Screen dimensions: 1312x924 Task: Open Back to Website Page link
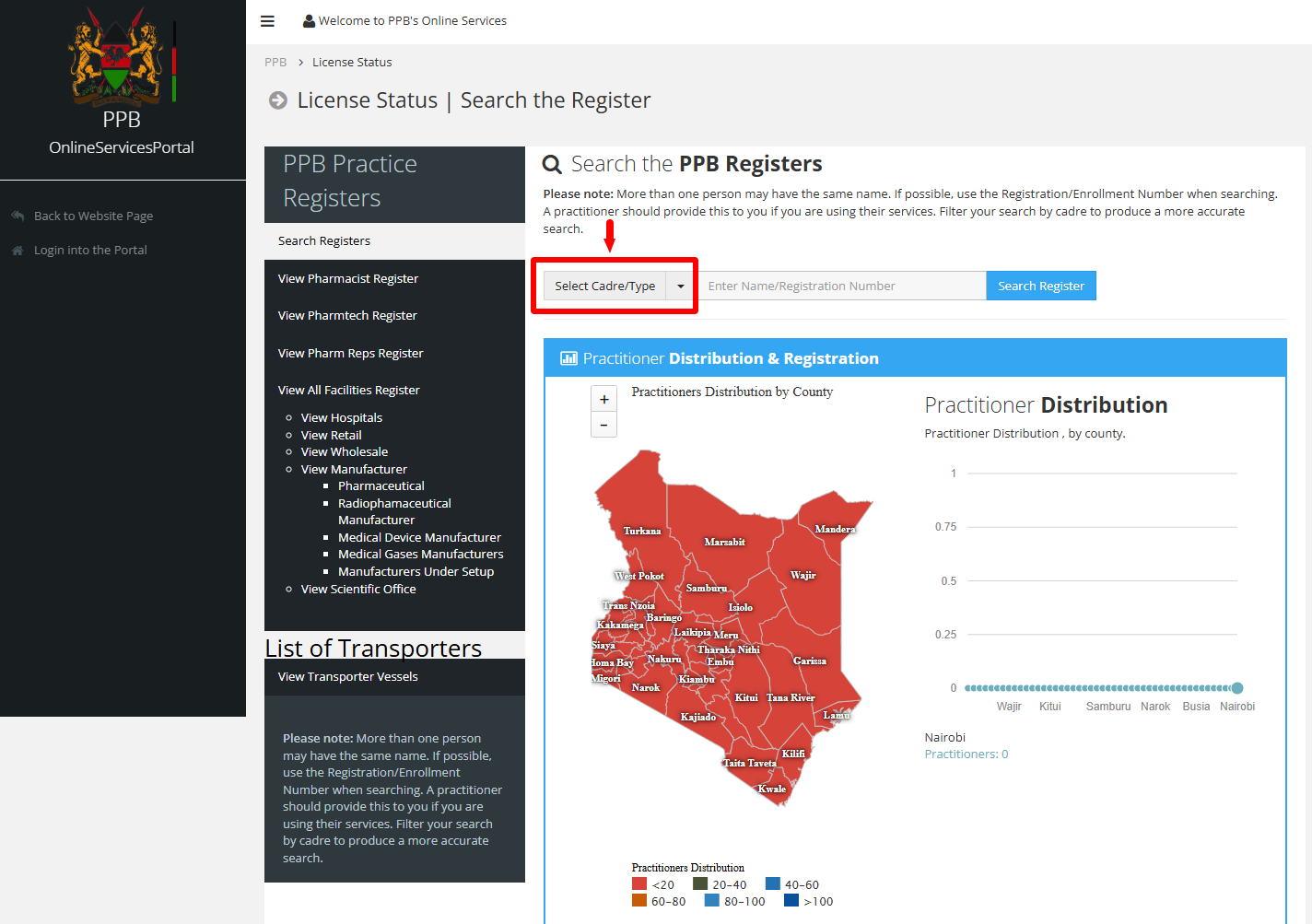pos(93,216)
